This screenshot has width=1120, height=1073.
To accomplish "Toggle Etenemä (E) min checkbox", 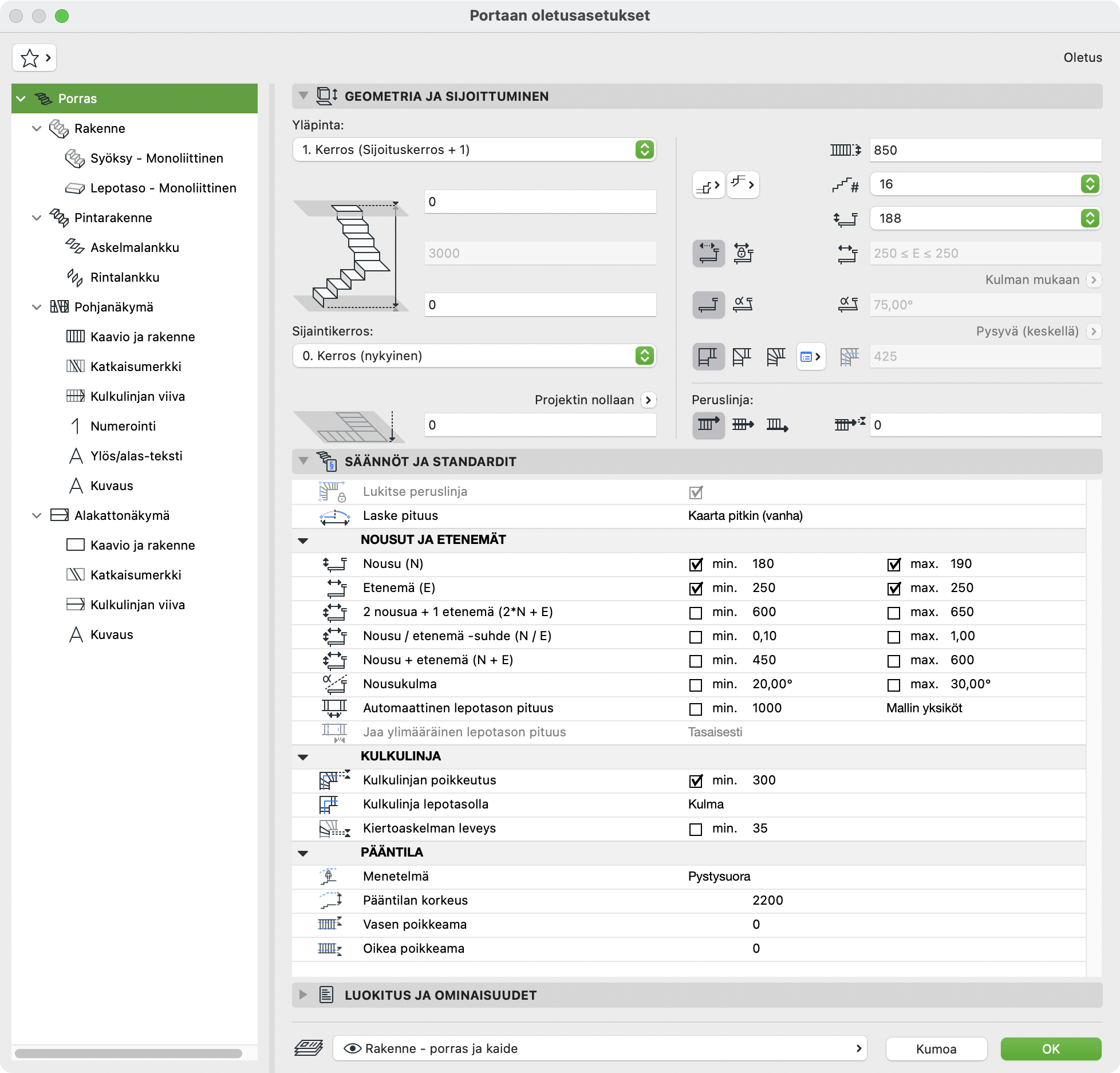I will pyautogui.click(x=696, y=589).
